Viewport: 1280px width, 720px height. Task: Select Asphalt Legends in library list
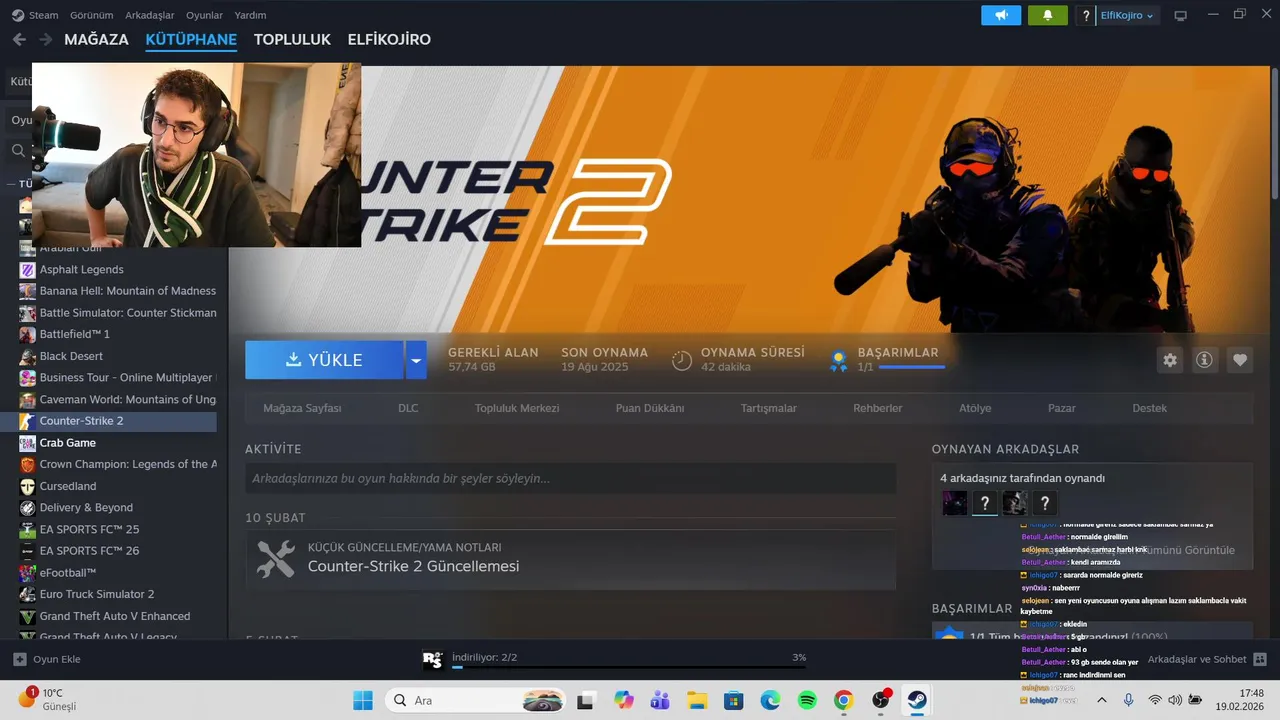pos(81,269)
